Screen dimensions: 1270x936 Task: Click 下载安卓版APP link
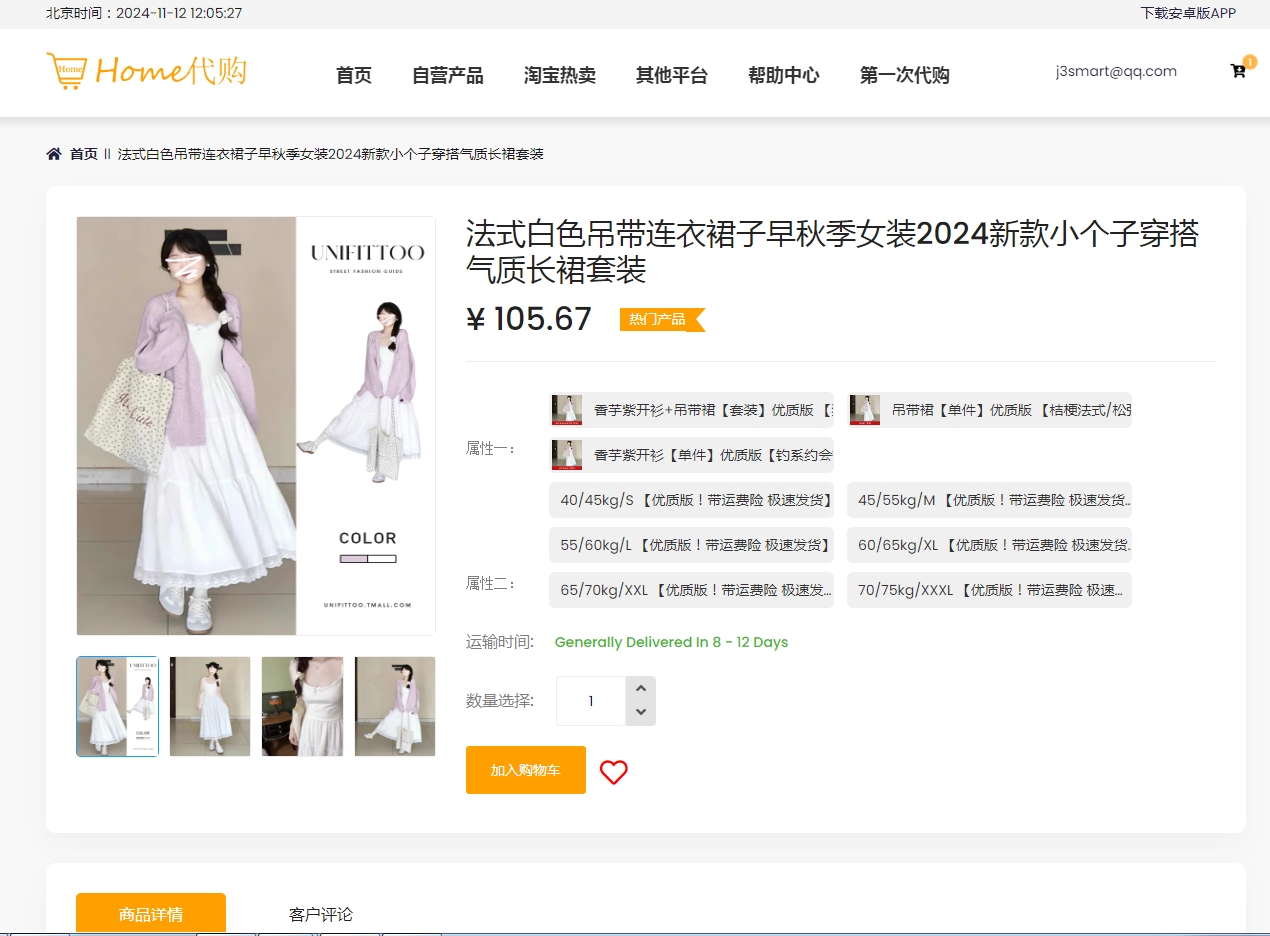click(x=1187, y=13)
